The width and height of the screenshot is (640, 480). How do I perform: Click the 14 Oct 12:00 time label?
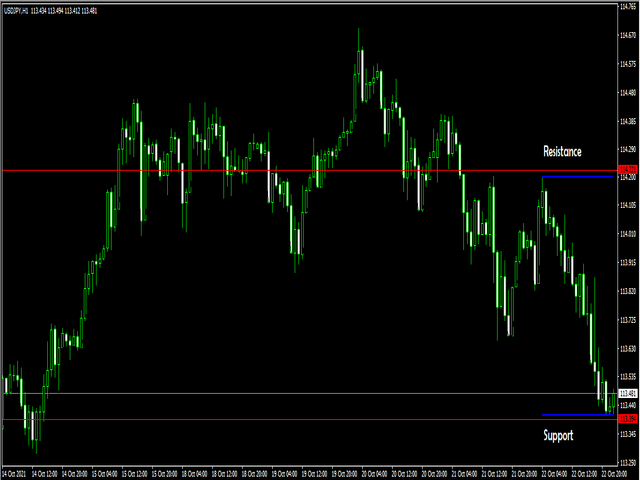pyautogui.click(x=44, y=473)
